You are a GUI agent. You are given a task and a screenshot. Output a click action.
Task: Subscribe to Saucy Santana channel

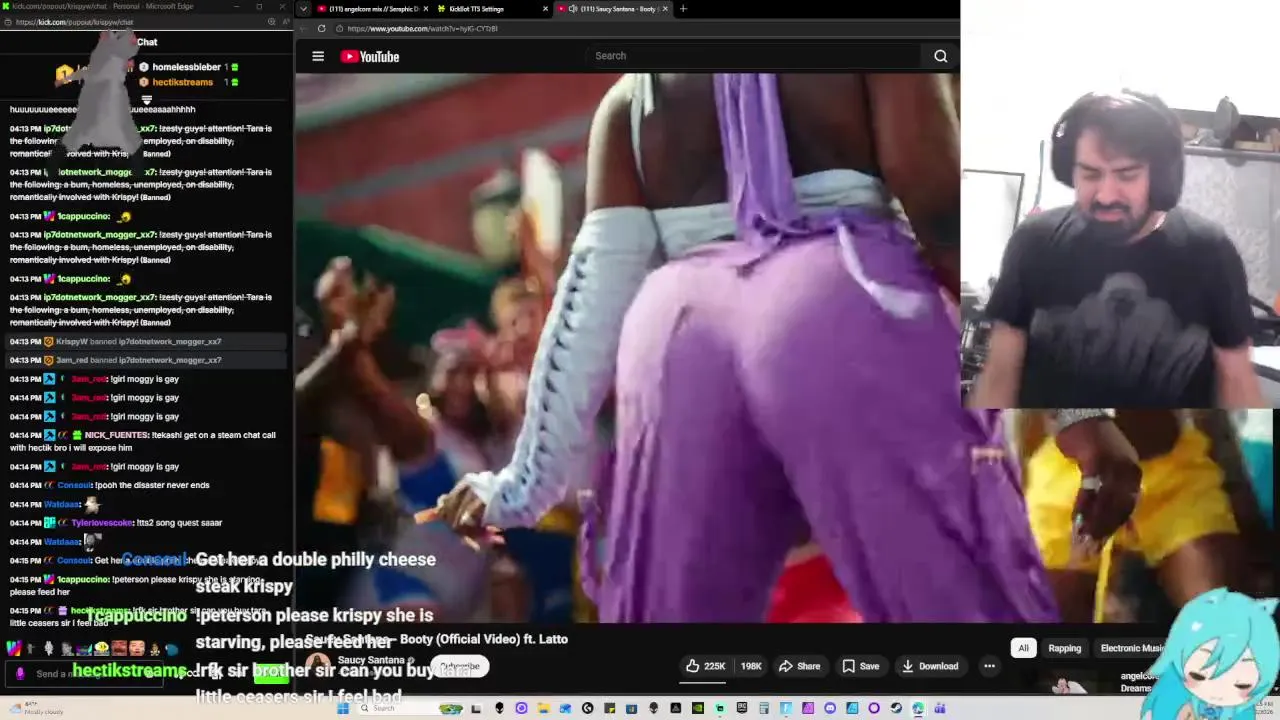[x=460, y=666]
